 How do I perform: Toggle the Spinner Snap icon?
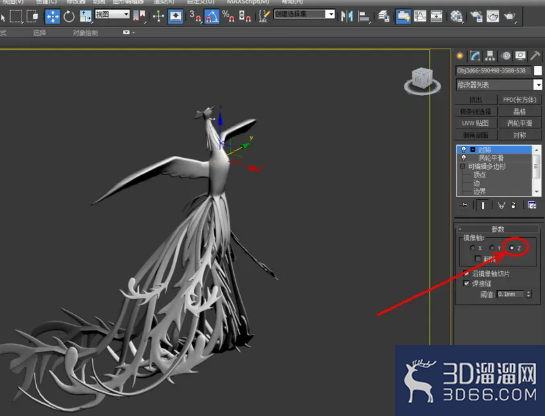tap(245, 16)
